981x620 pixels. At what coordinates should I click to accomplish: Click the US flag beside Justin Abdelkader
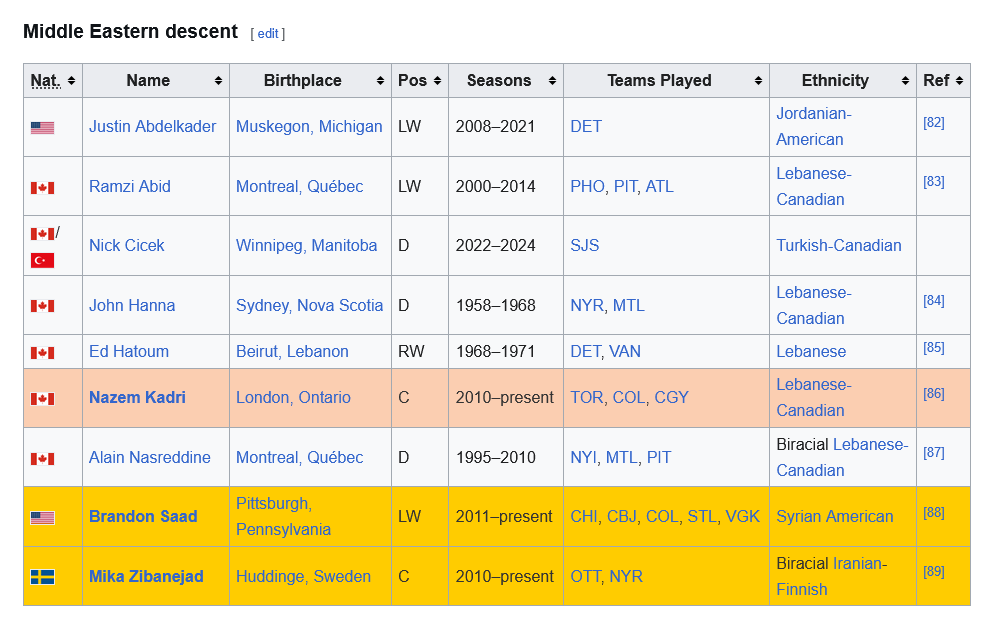43,128
